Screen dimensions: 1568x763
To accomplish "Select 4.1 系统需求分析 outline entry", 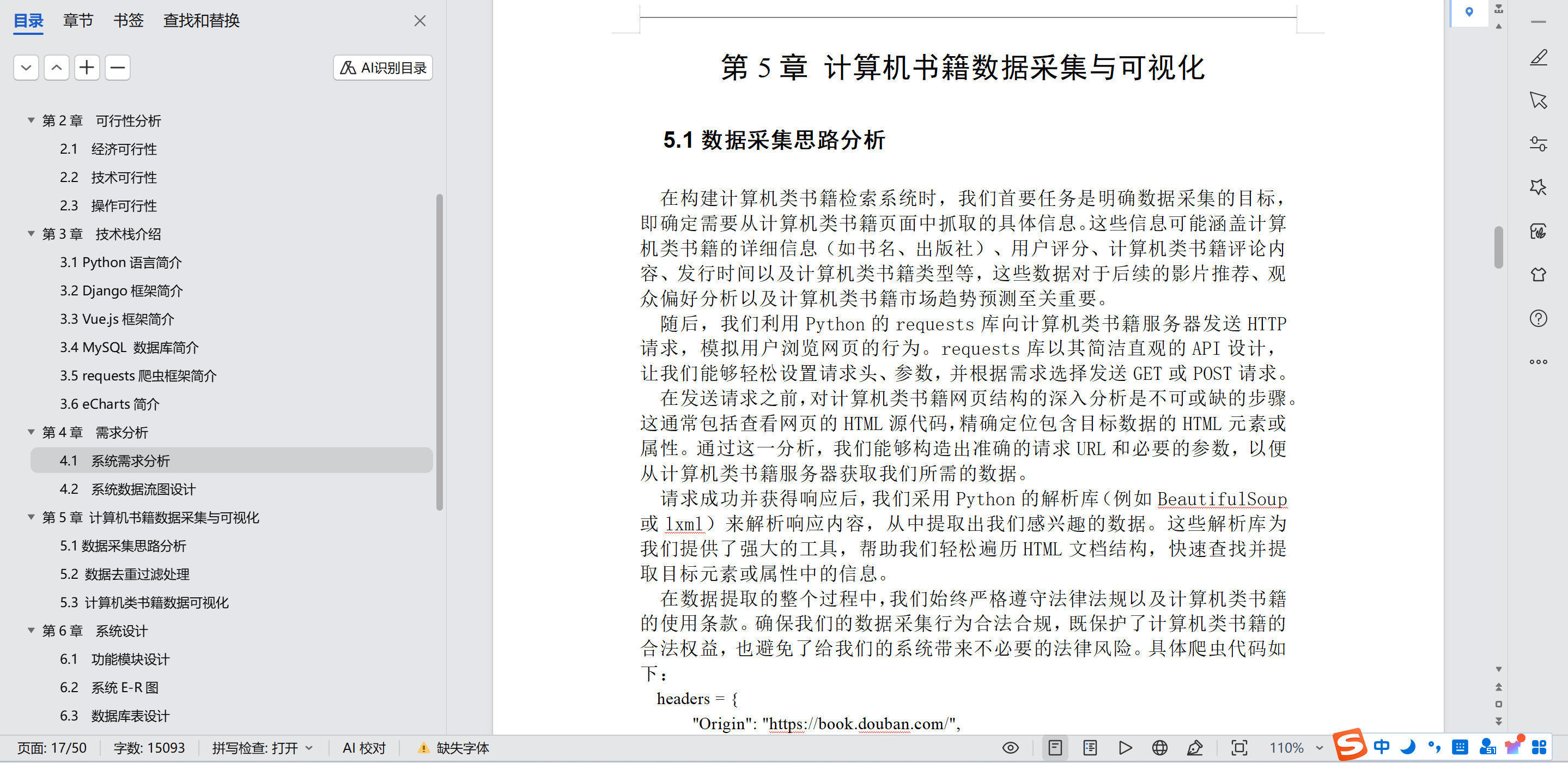I will 232,461.
